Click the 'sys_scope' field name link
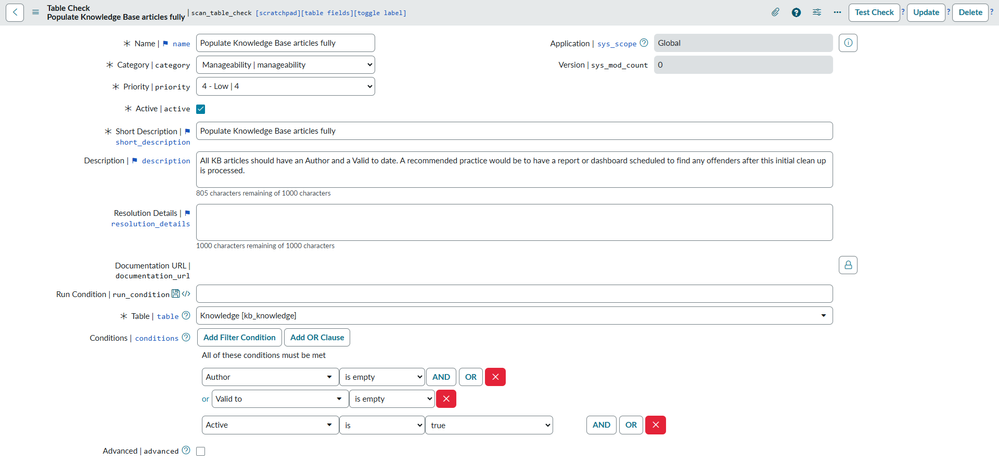The image size is (999, 463). point(617,44)
